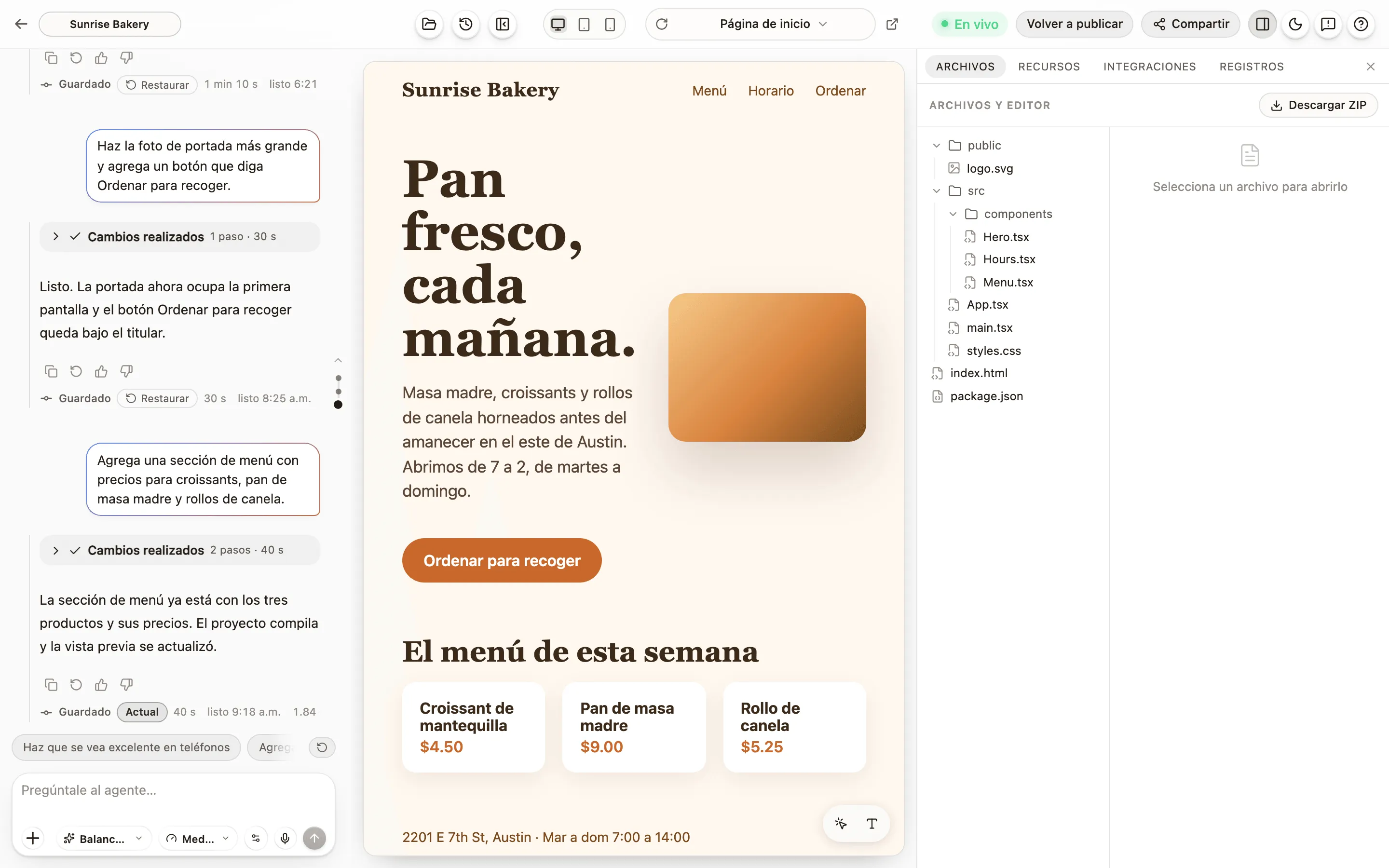
Task: Click the Compartir button
Action: 1190,24
